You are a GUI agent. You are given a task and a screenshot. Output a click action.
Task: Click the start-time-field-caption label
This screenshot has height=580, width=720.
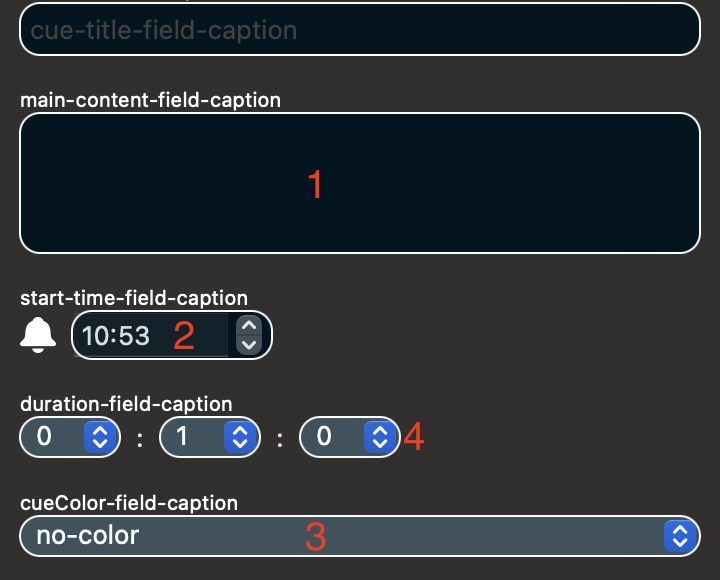(x=134, y=297)
